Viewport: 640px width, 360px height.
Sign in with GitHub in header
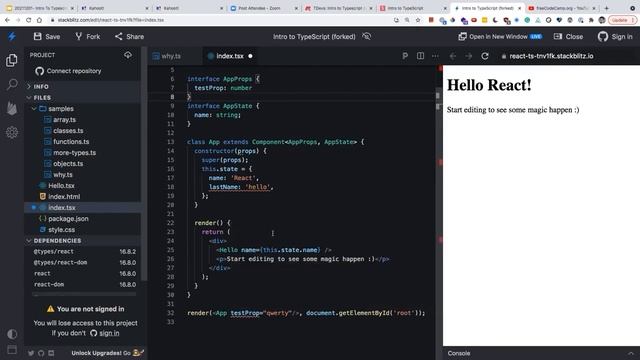point(615,36)
